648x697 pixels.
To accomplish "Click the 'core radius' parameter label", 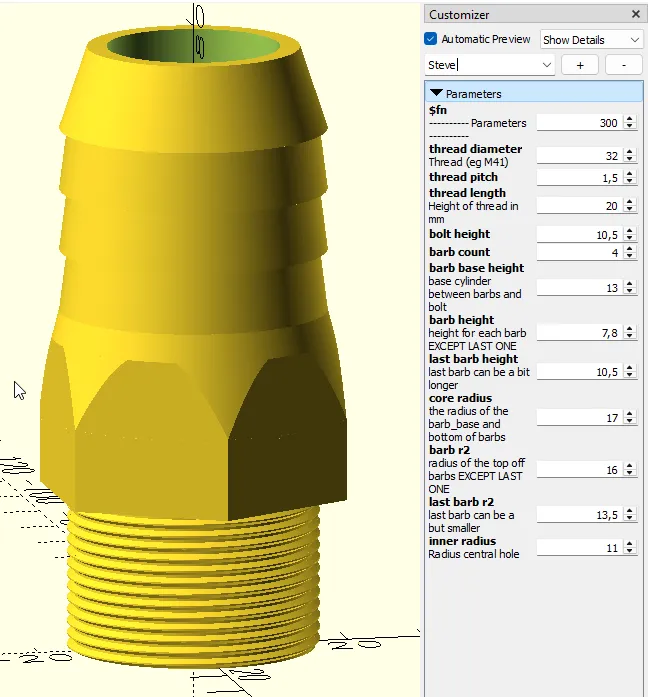I will tap(460, 398).
